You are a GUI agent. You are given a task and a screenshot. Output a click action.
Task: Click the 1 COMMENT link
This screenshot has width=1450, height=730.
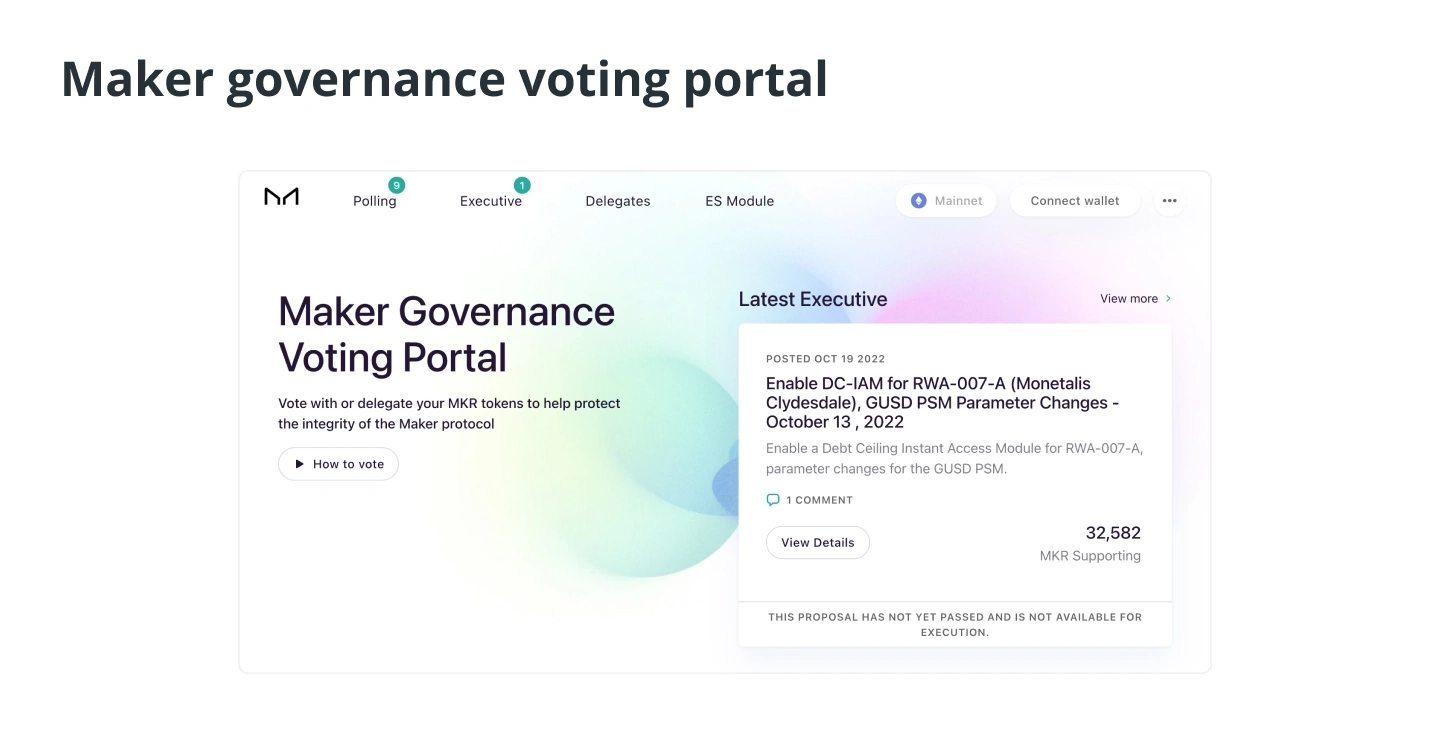click(x=819, y=500)
